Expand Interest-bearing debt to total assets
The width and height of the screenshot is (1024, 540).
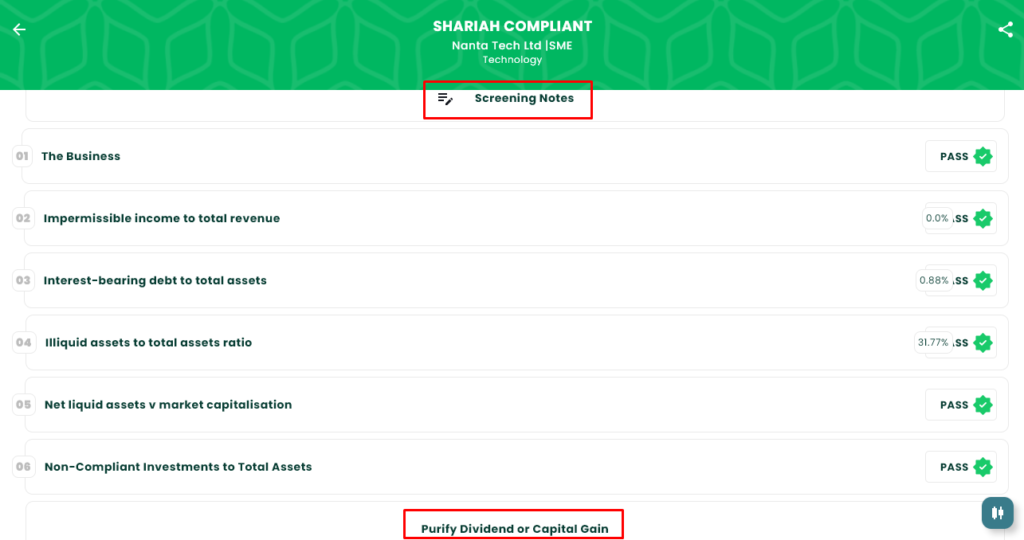pos(155,281)
